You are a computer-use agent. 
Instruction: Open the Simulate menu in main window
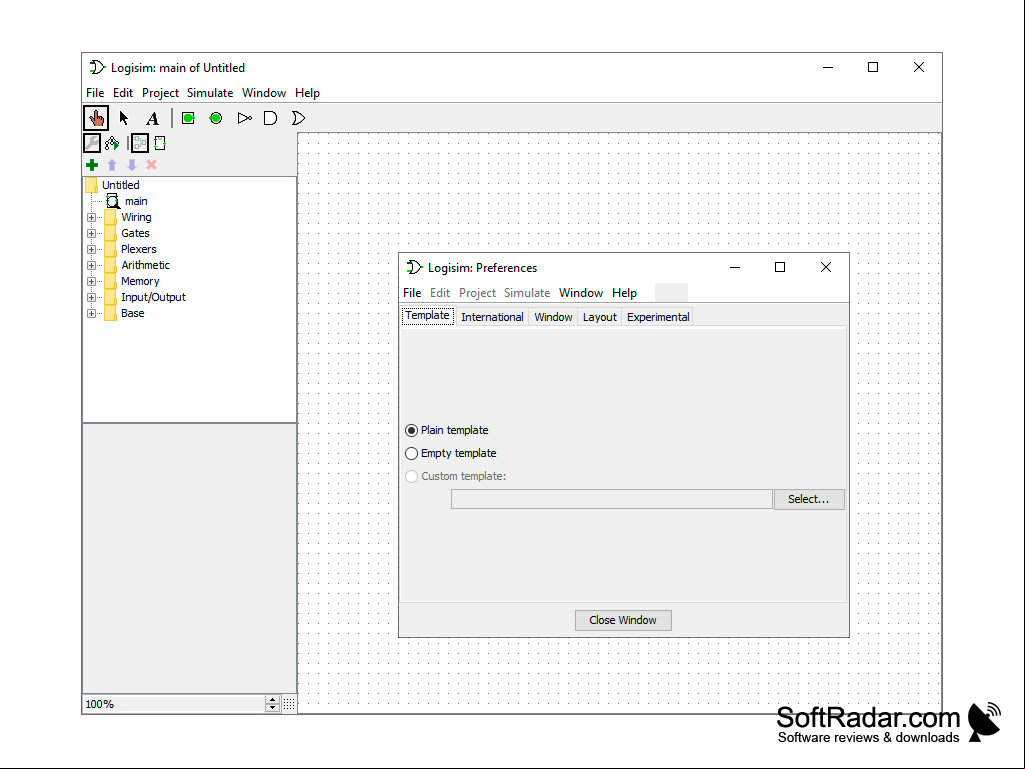pos(210,93)
